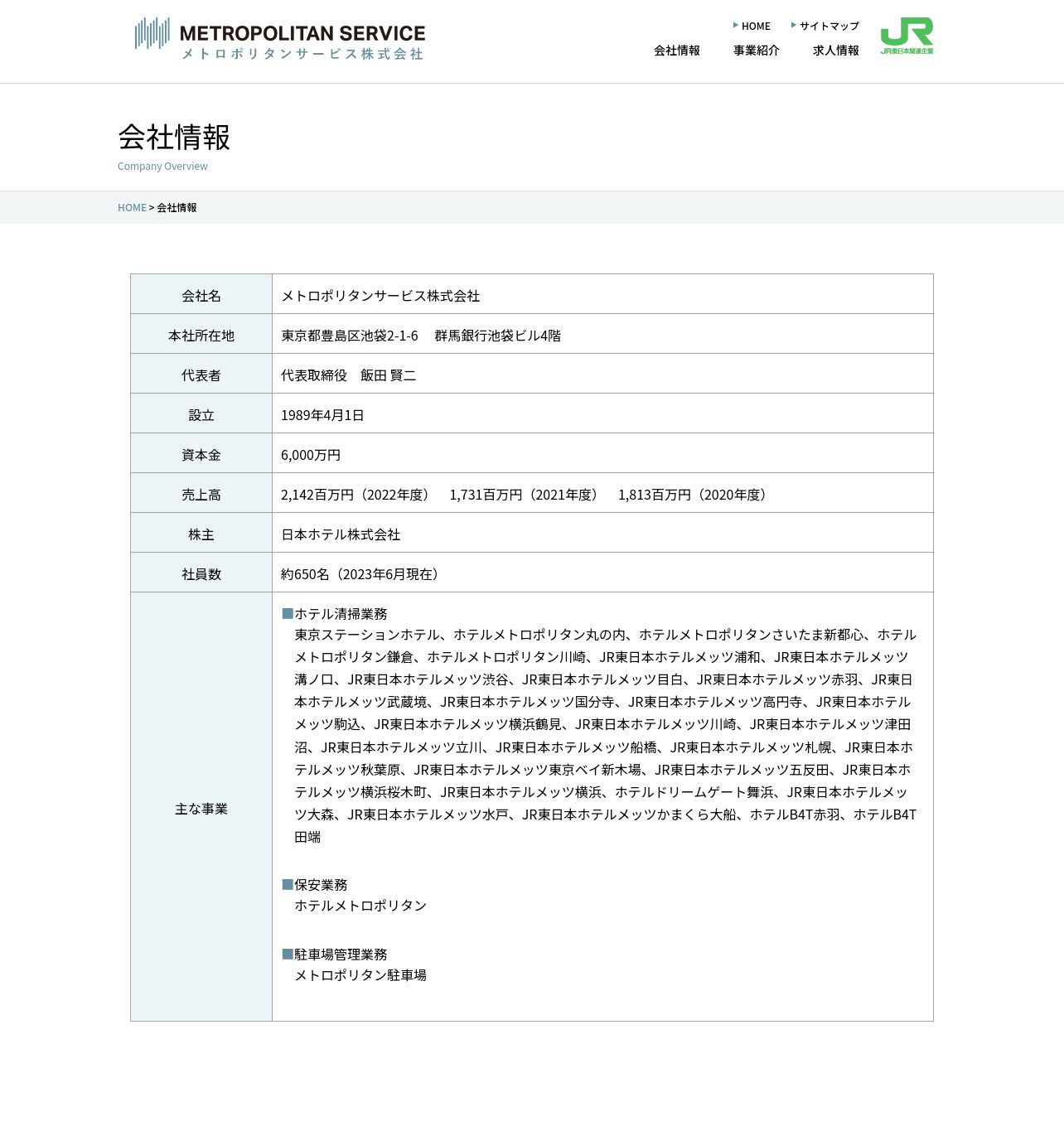Click the 本社所在地 row header
Image resolution: width=1064 pixels, height=1136 pixels.
[201, 334]
